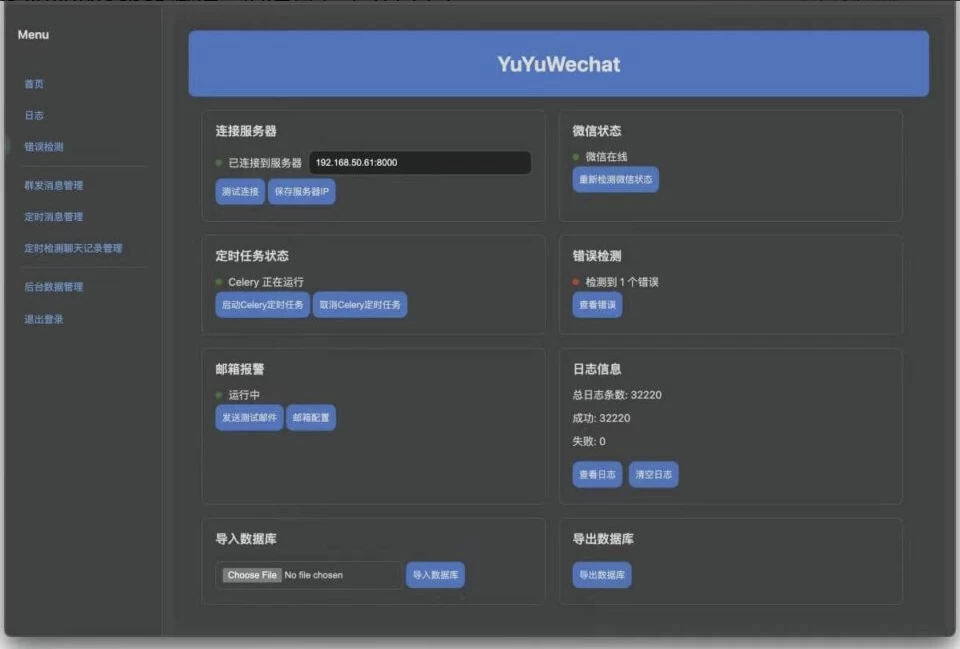This screenshot has width=960, height=649.
Task: Click the 测试连接 button
Action: pyautogui.click(x=240, y=192)
